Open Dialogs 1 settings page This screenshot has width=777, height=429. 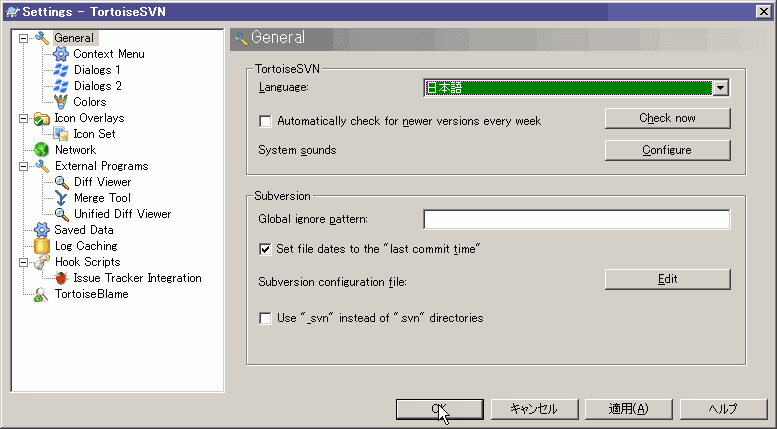click(97, 70)
